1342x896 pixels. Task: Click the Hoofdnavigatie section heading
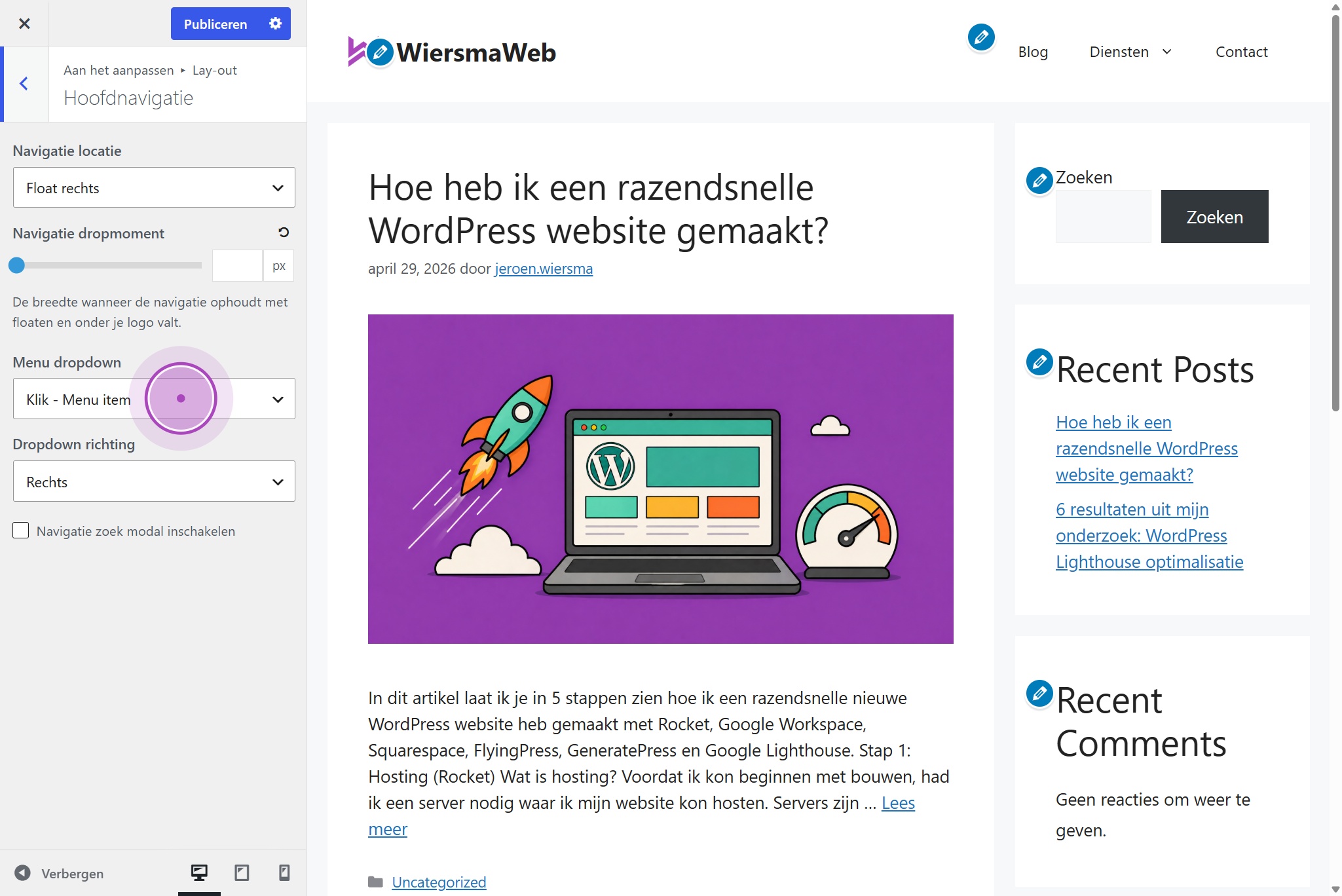click(x=128, y=98)
